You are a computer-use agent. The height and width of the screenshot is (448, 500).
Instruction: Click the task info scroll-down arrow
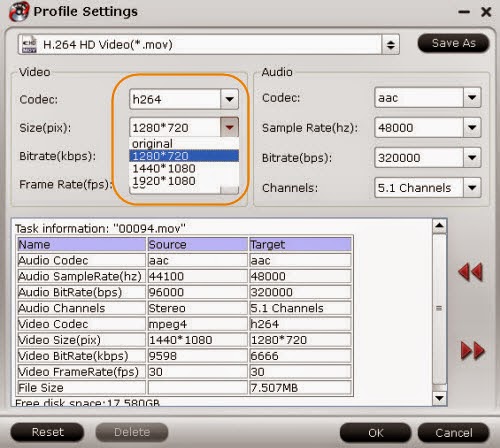coord(439,399)
